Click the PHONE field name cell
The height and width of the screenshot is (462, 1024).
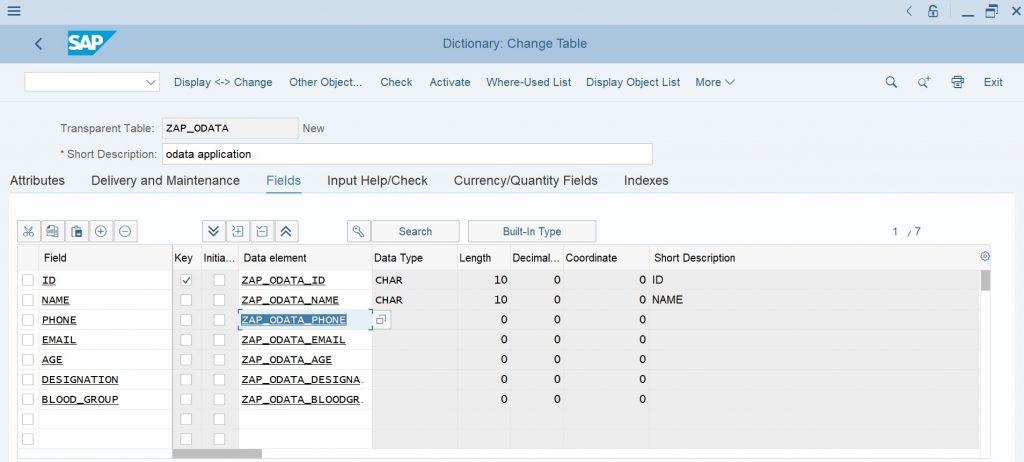point(105,320)
